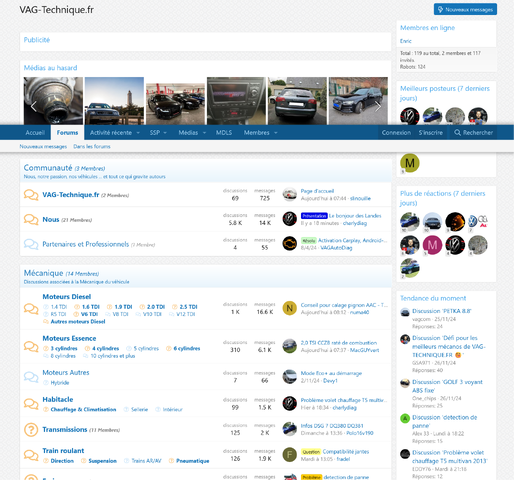Click the Nous forum speech-bubble icon

(x=31, y=219)
